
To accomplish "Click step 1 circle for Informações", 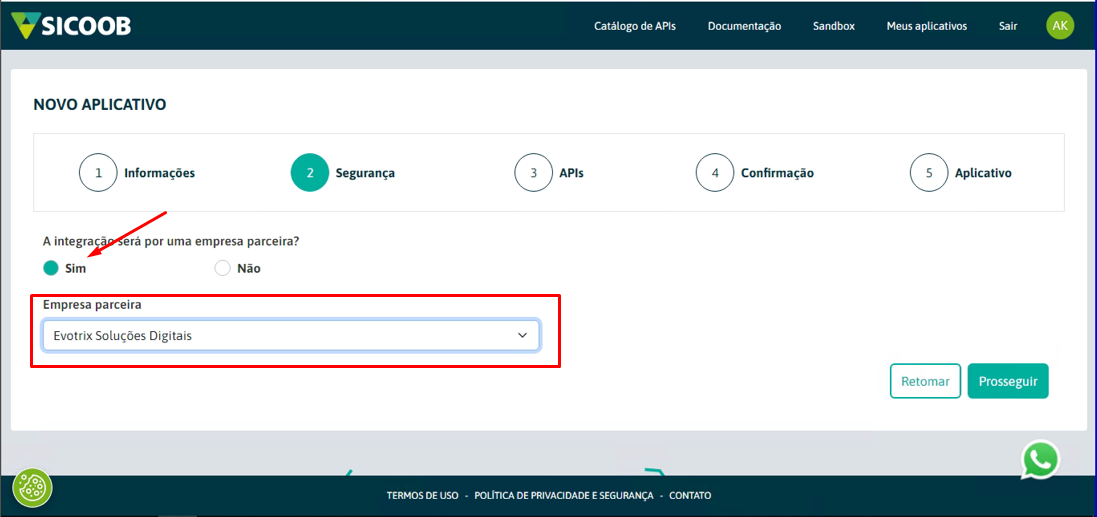I will pos(98,173).
